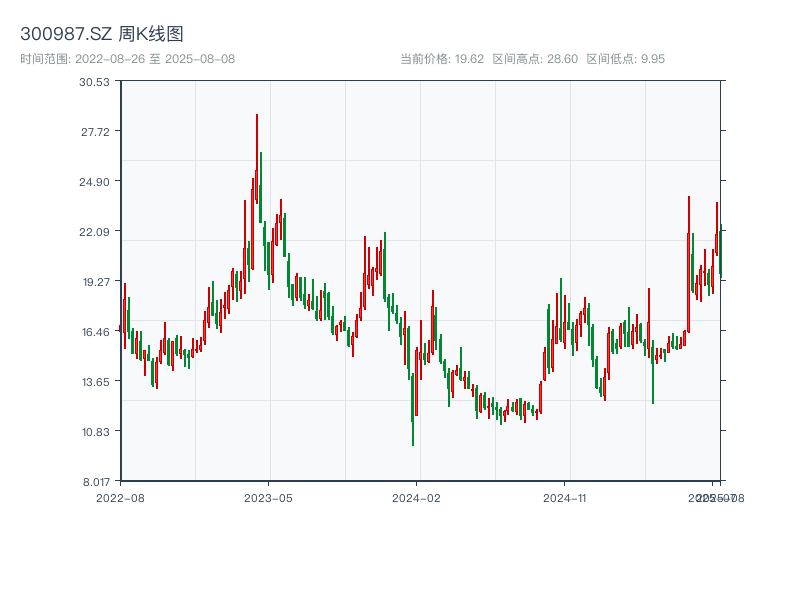800x600 pixels.
Task: Click the chart title 300987.SZ 周K线图
Action: [x=102, y=34]
